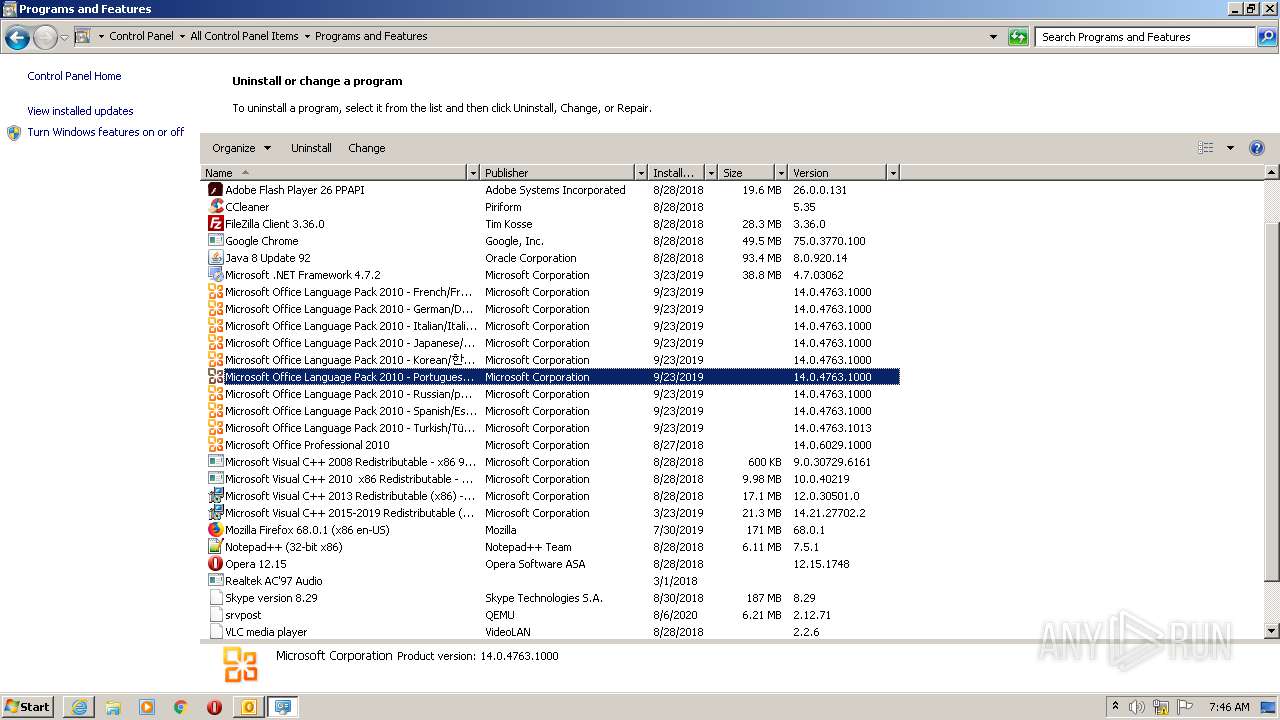
Task: Open Opera from the taskbar
Action: (214, 707)
